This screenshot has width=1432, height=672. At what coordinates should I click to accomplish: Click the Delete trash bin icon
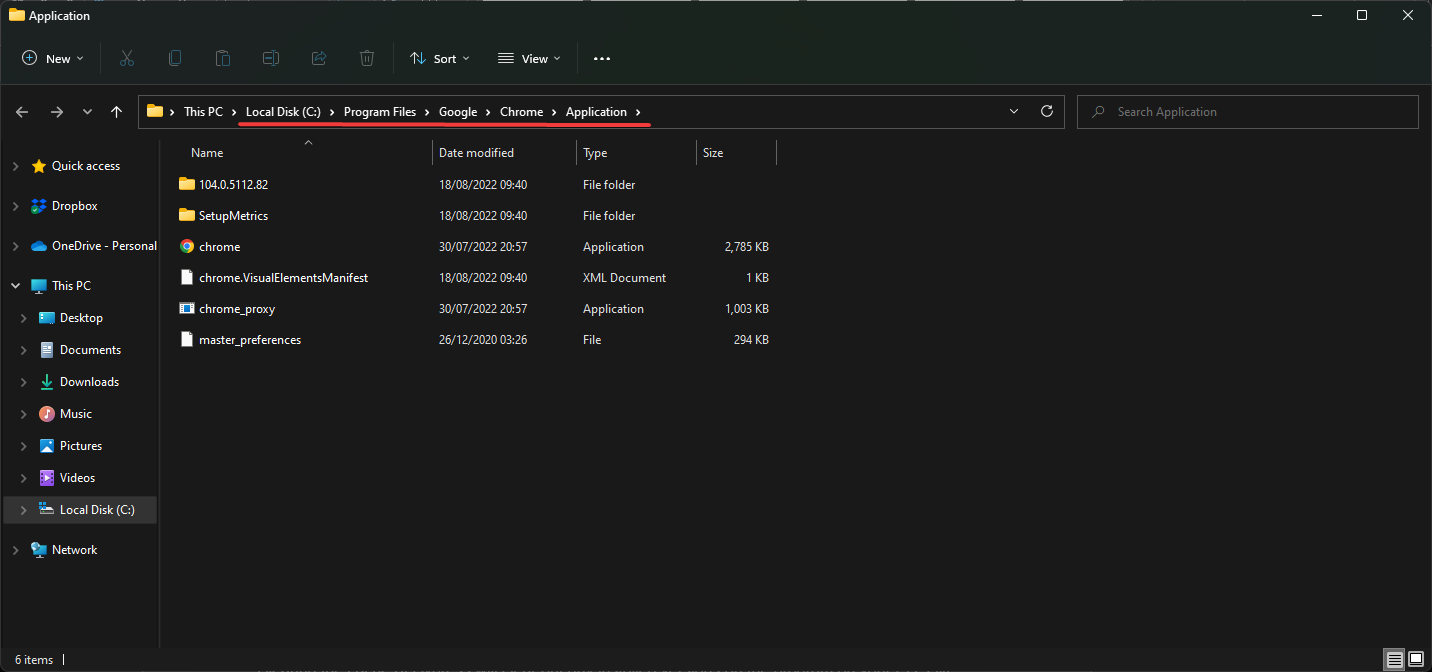click(x=367, y=59)
